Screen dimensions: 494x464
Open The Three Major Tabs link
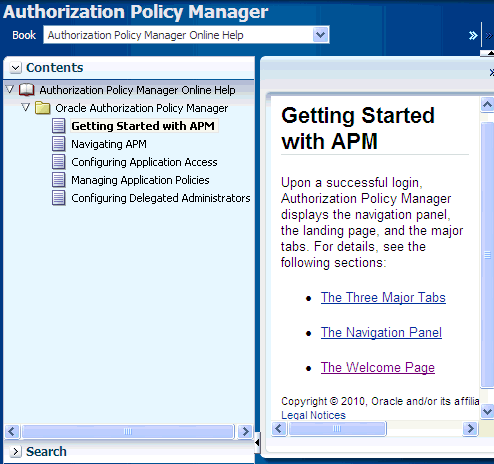pyautogui.click(x=383, y=297)
